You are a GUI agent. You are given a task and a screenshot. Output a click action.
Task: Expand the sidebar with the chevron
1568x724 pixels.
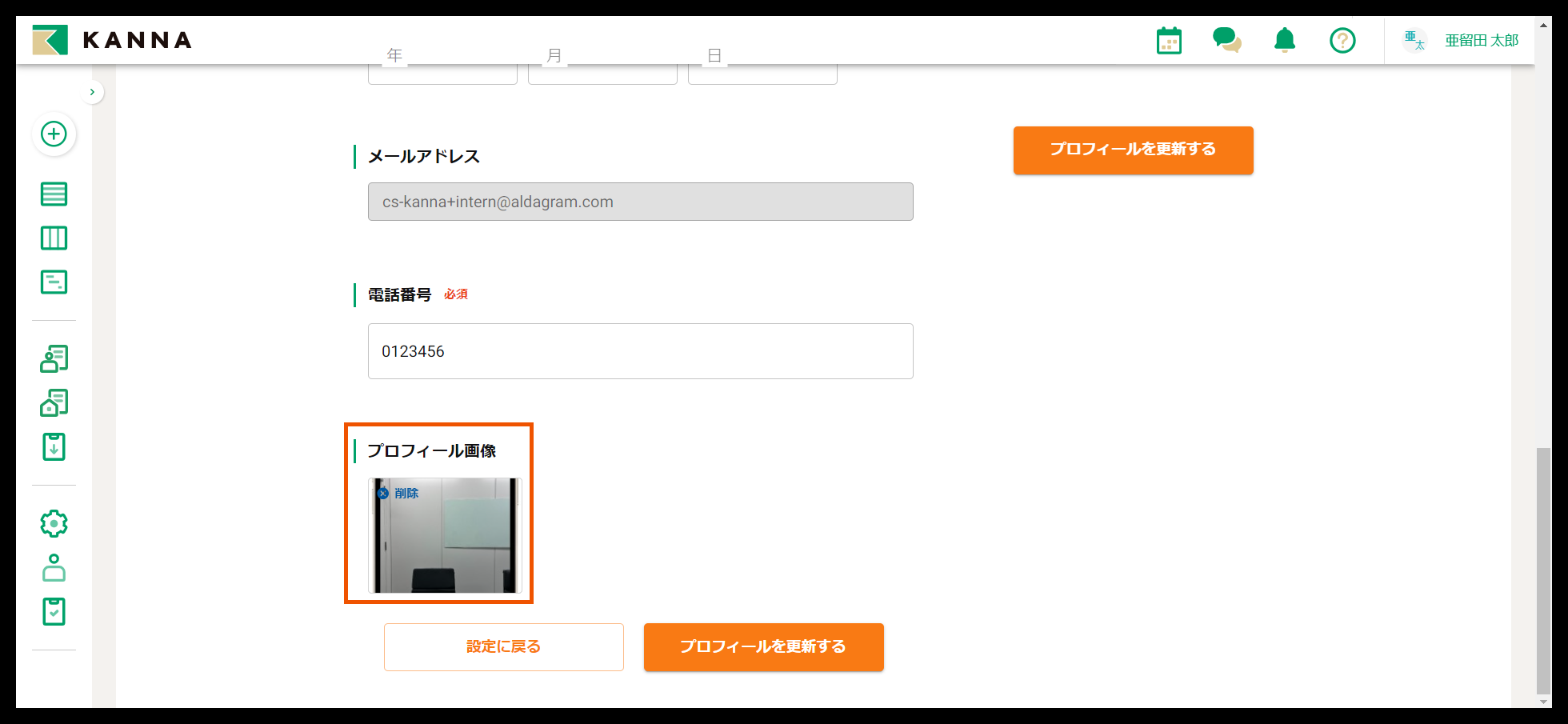92,91
